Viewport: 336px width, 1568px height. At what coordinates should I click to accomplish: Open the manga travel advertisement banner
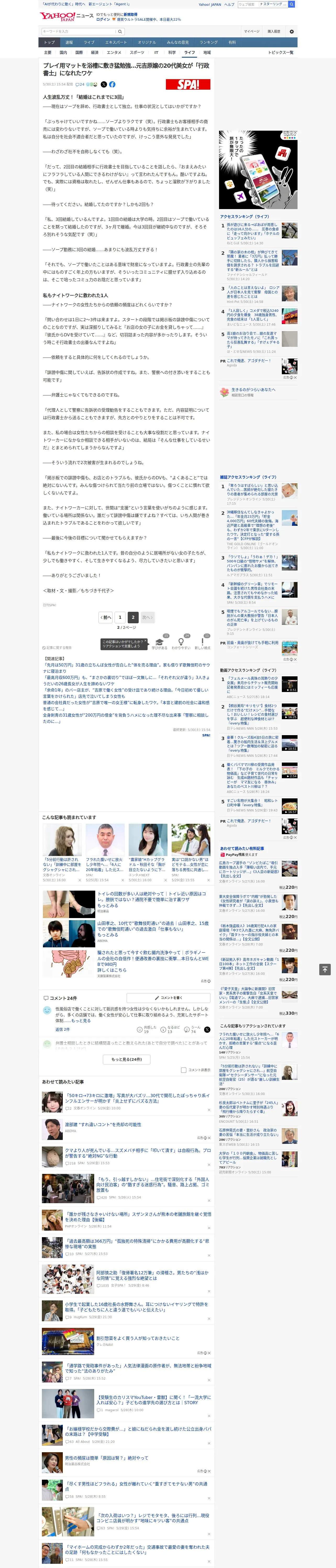click(259, 170)
